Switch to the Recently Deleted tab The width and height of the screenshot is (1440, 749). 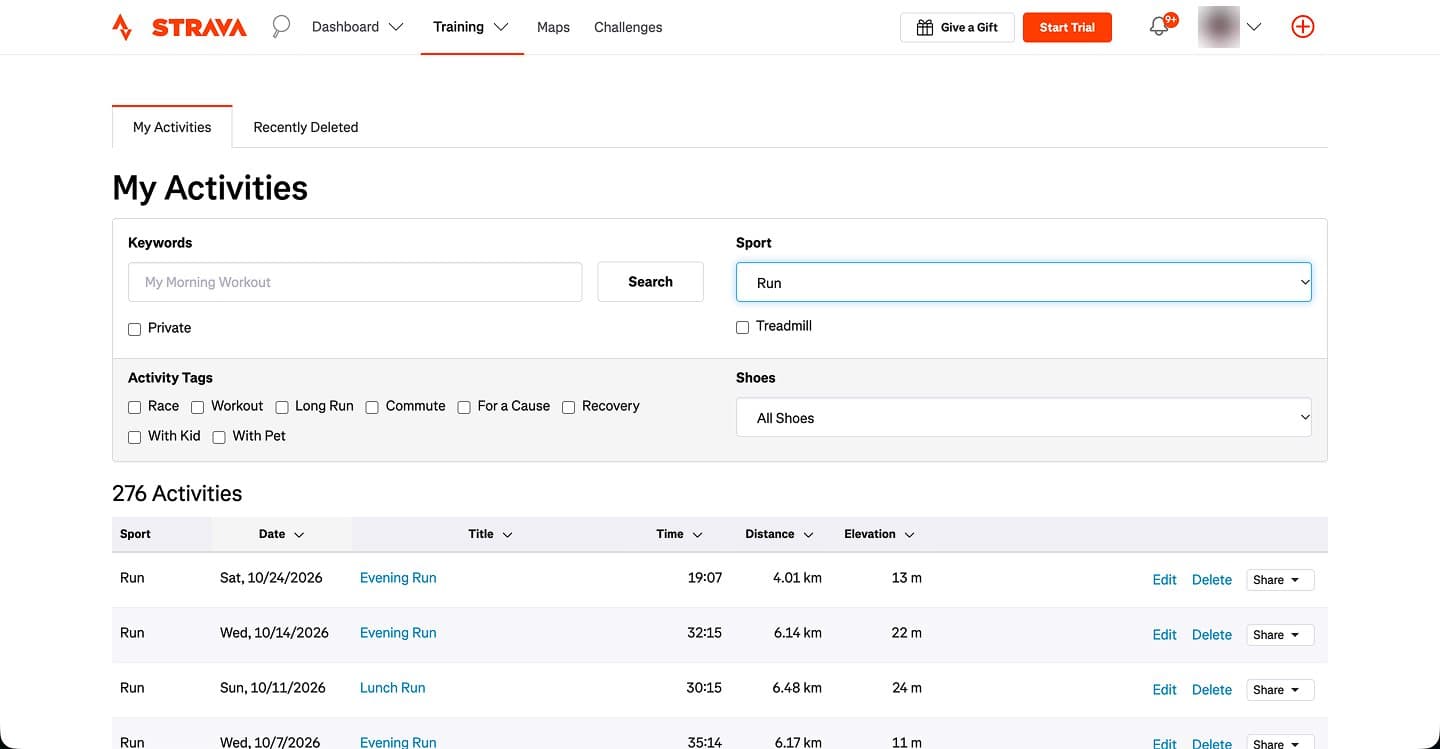[x=306, y=127]
